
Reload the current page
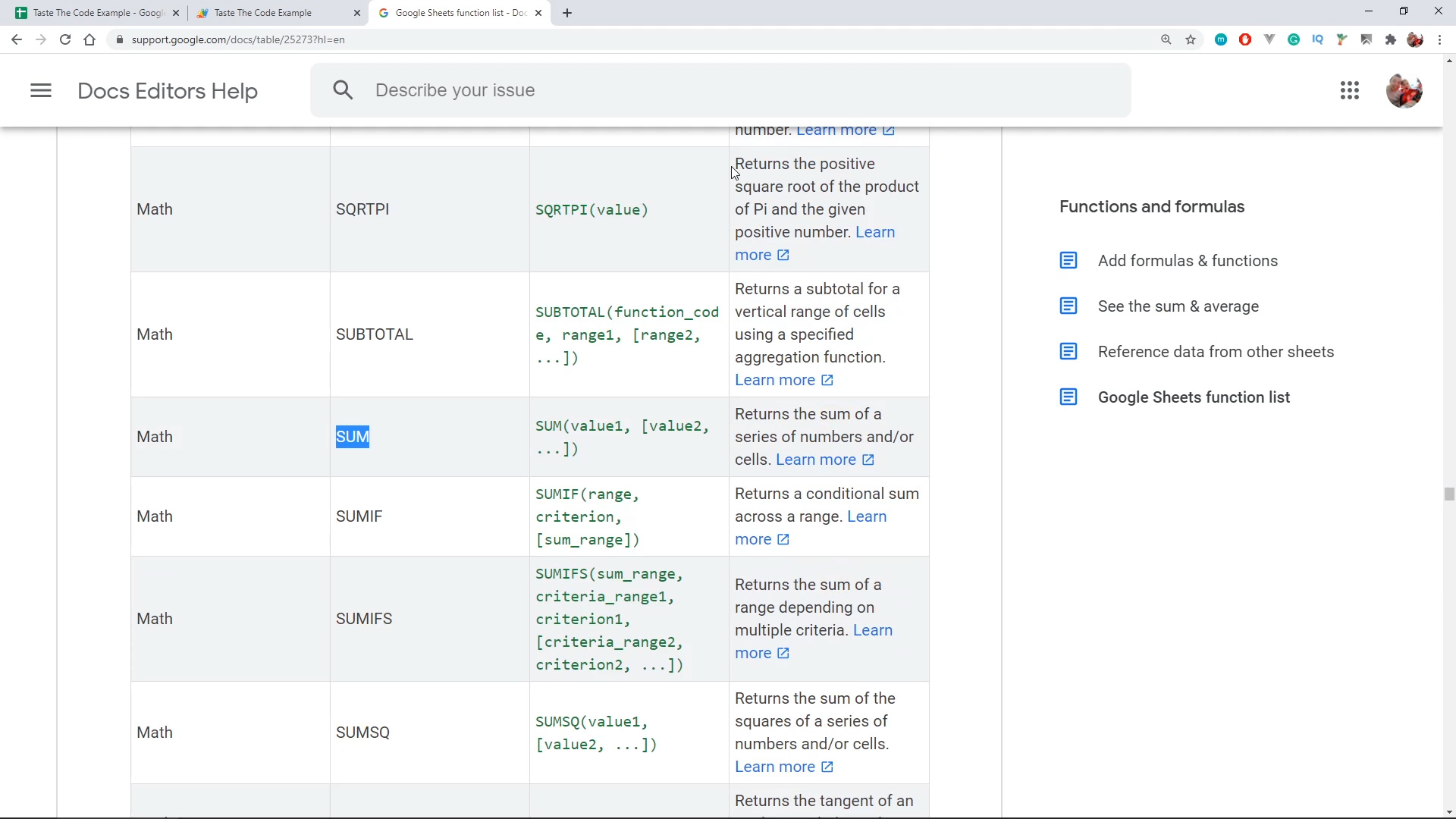click(x=65, y=39)
